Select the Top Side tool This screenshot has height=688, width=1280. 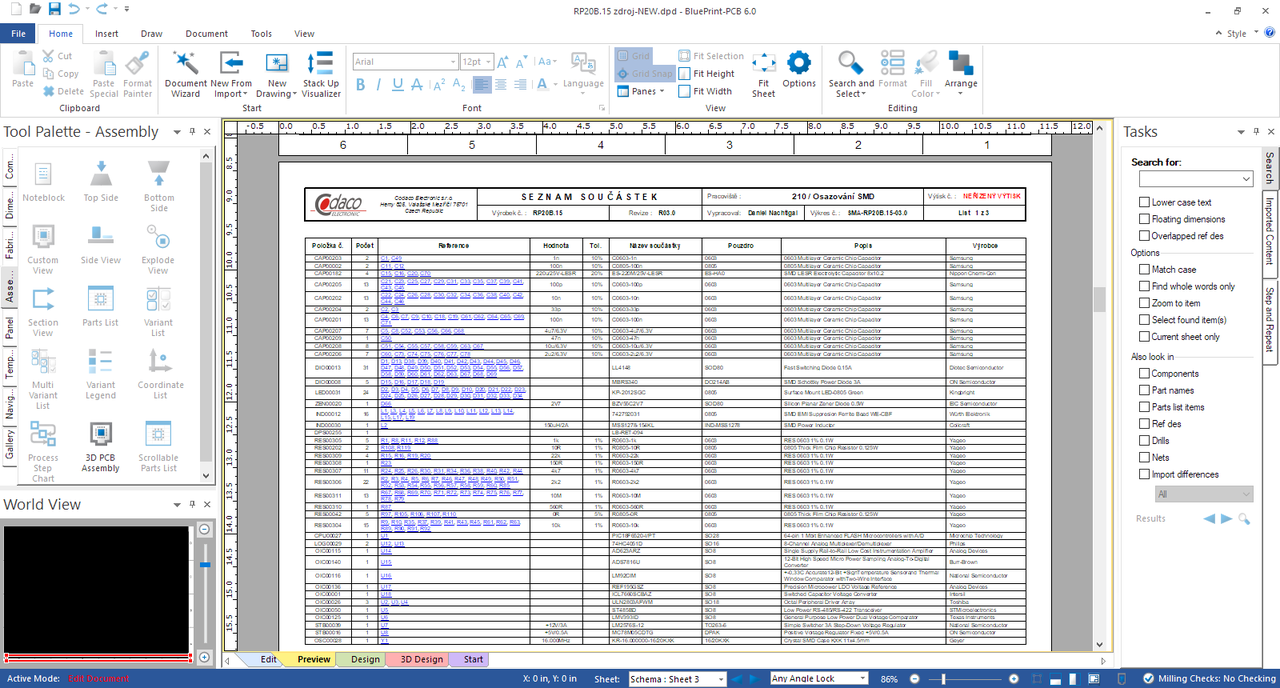click(100, 181)
